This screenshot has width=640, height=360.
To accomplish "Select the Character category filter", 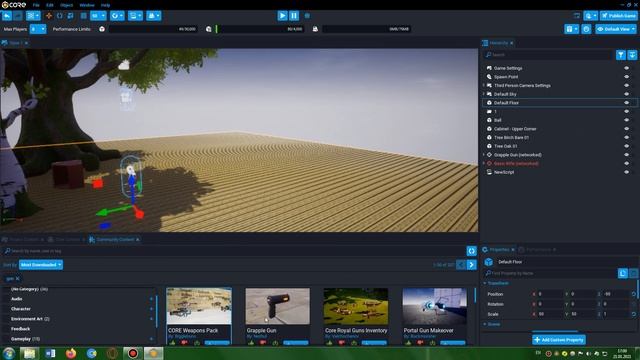I will [x=21, y=309].
